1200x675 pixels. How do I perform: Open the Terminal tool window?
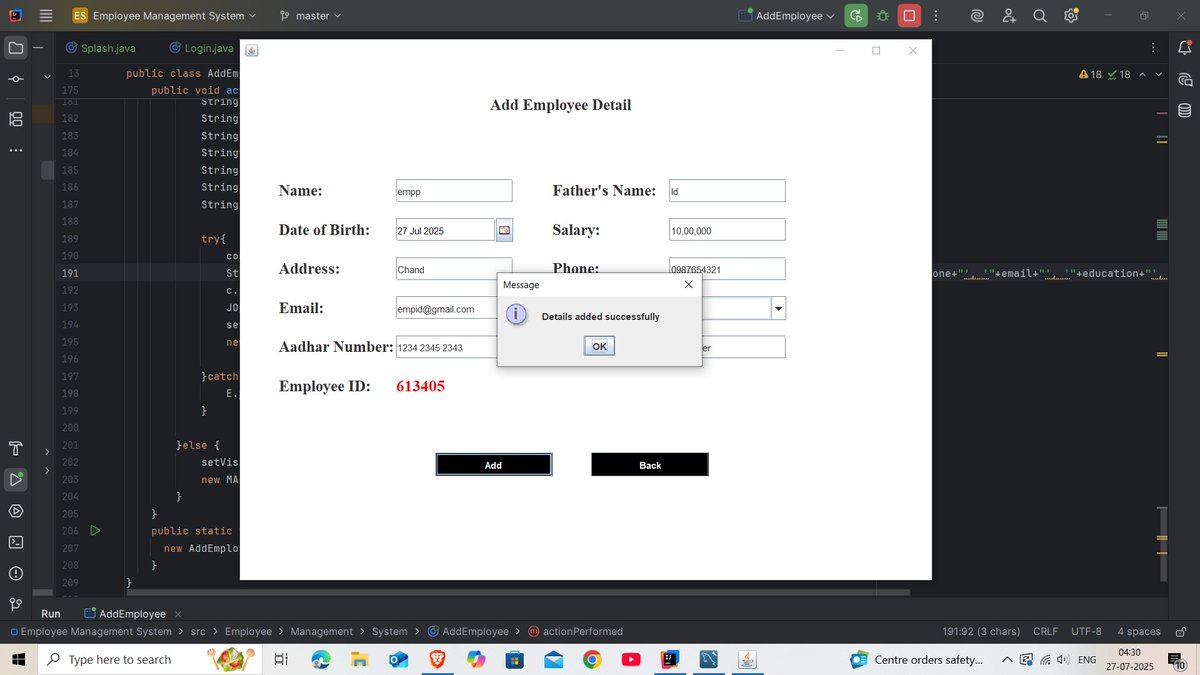(x=16, y=542)
